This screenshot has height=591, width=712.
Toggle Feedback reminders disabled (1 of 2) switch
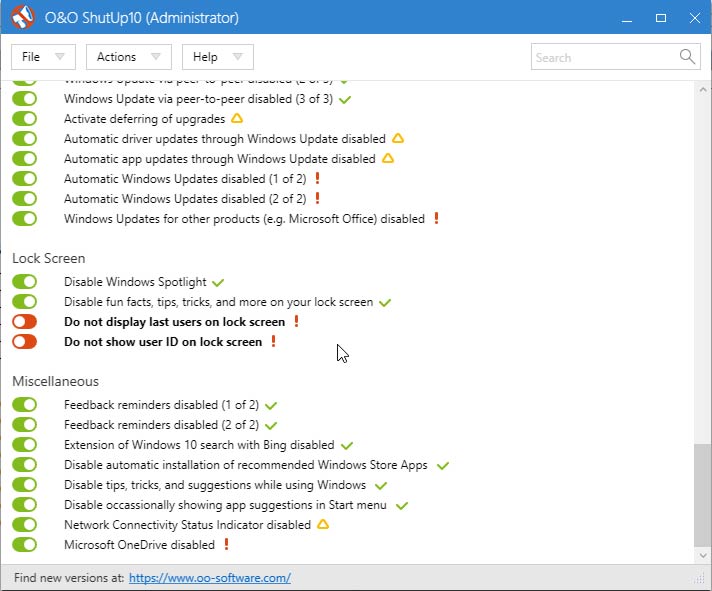click(x=25, y=404)
